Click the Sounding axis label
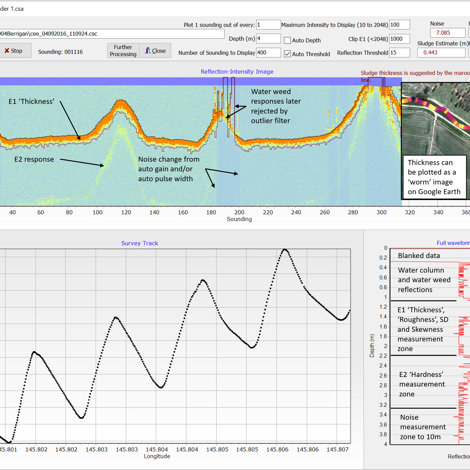Viewport: 470px width, 470px height. 239,219
